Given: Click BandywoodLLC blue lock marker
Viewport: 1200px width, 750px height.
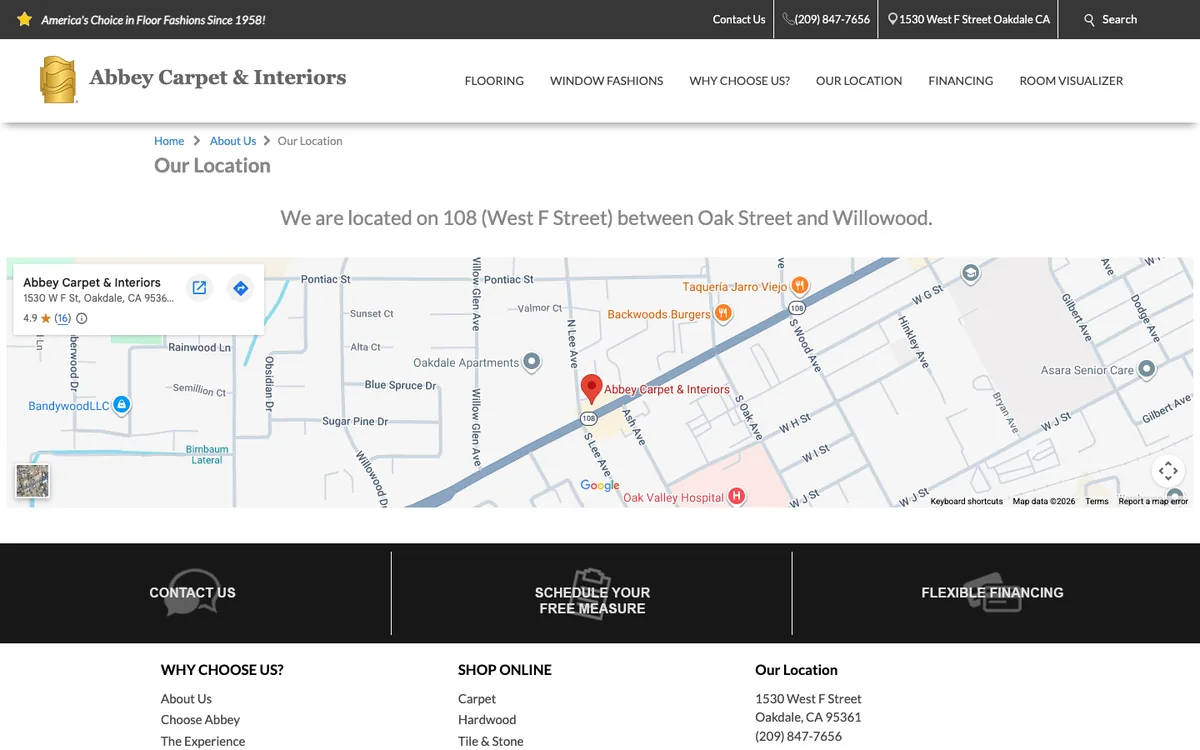Looking at the screenshot, I should (x=121, y=405).
